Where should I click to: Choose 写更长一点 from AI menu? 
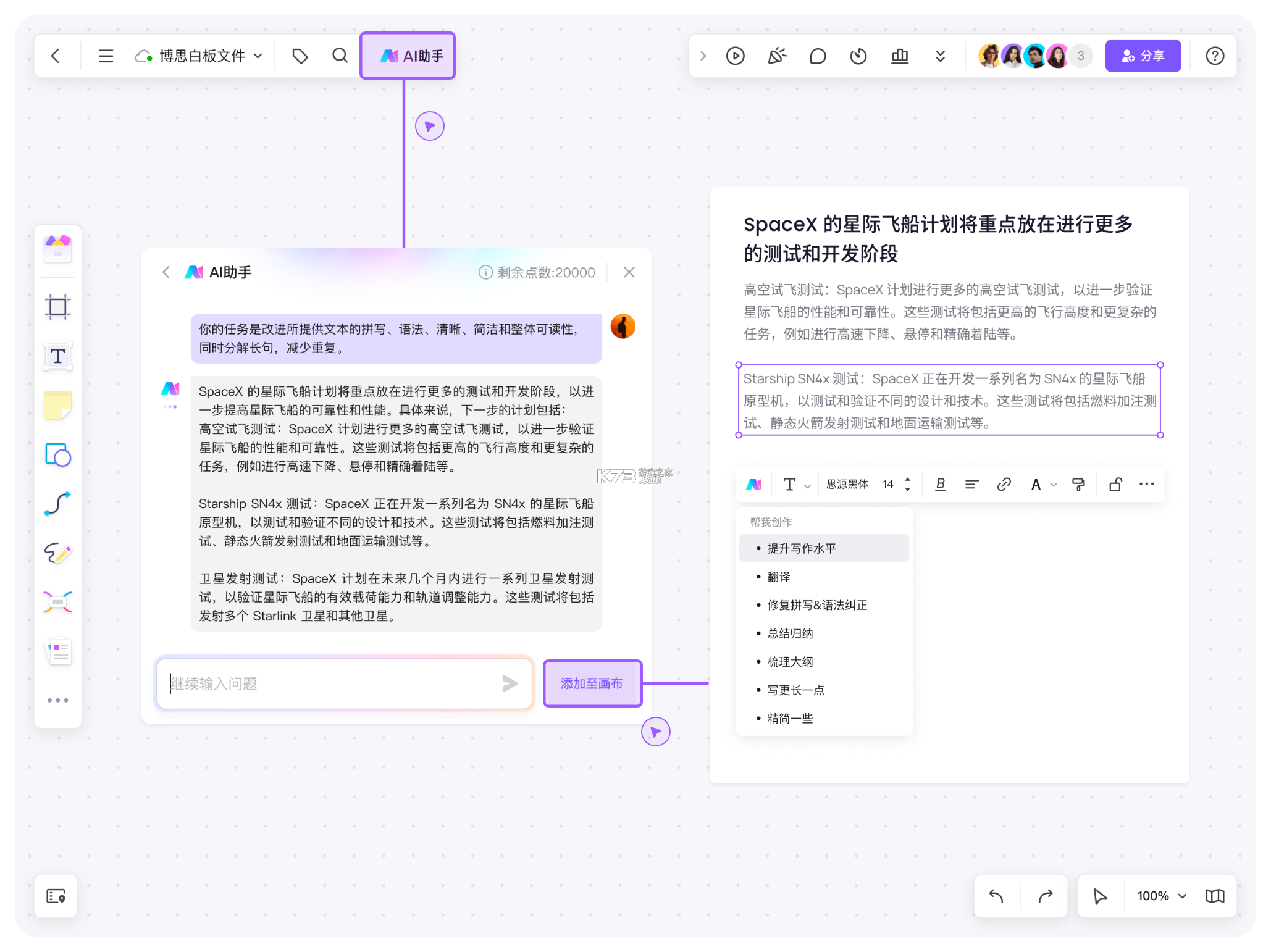click(824, 690)
